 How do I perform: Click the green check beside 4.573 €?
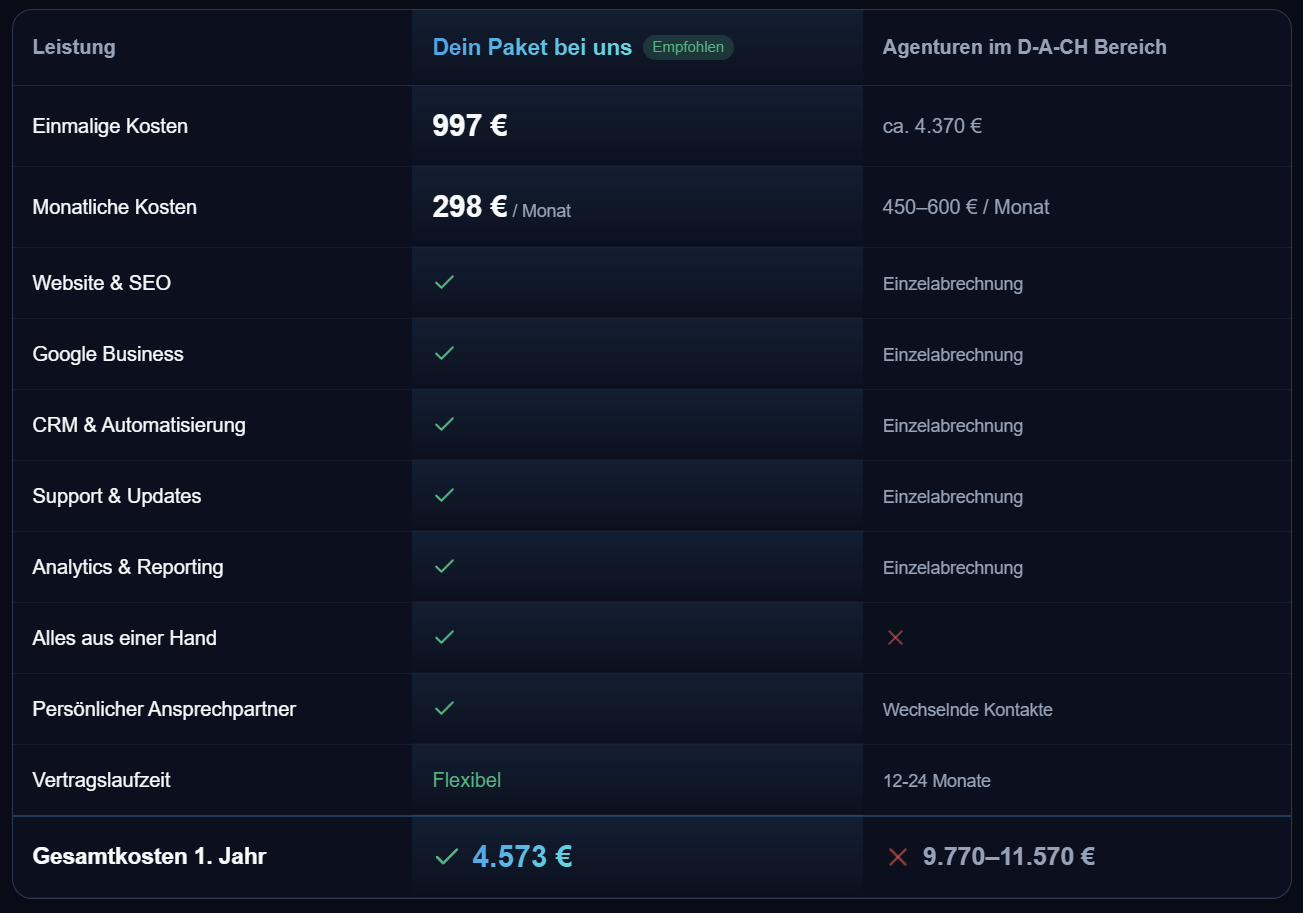(x=446, y=857)
